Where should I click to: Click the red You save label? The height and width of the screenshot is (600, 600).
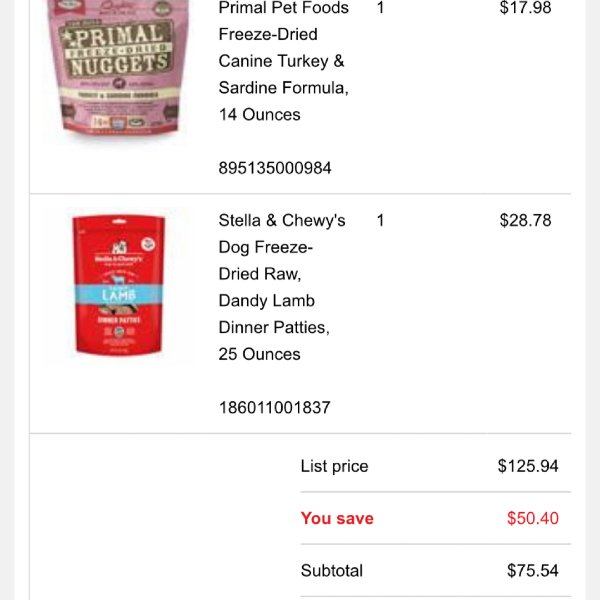point(337,518)
